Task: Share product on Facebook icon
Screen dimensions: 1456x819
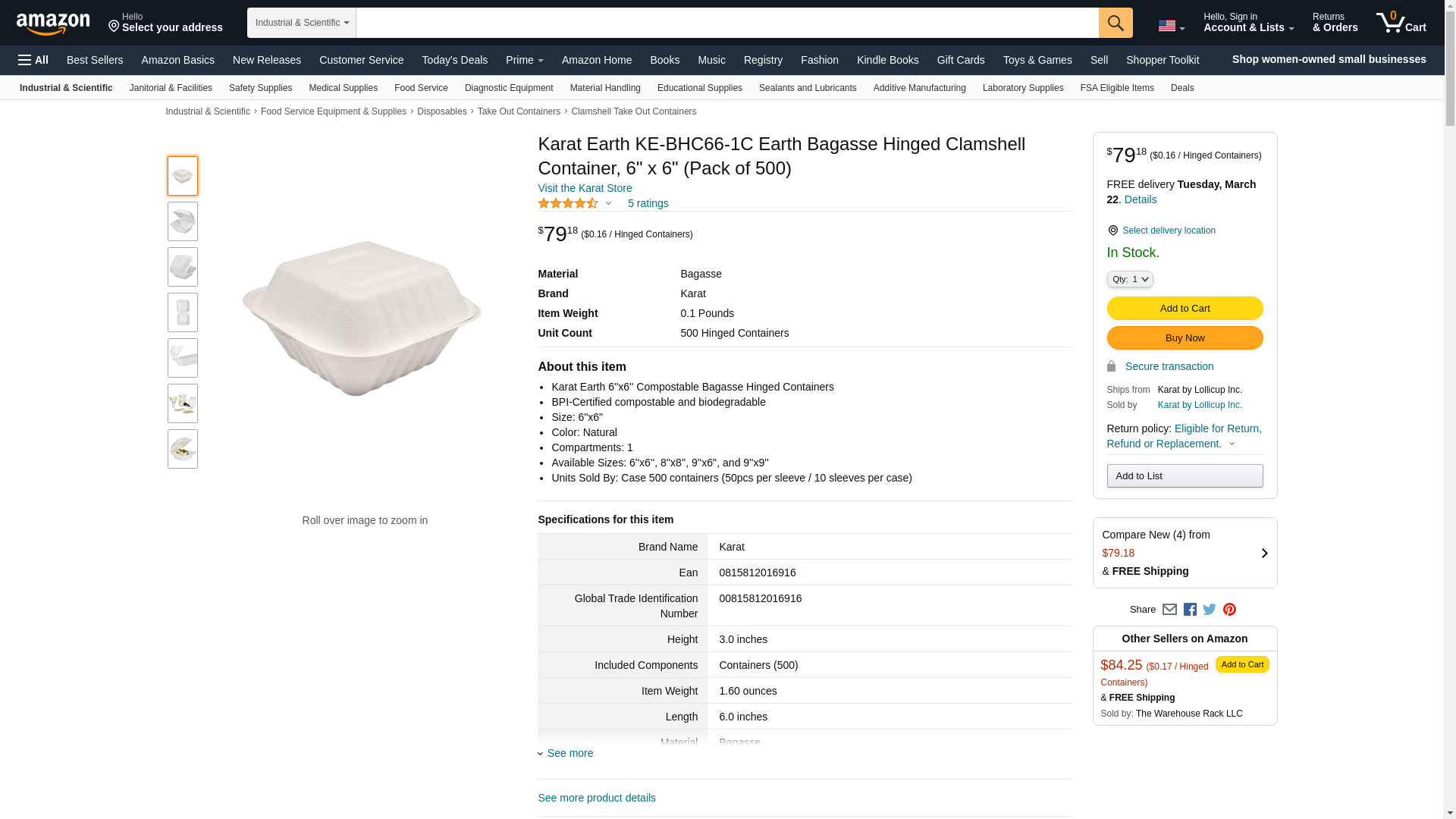Action: pos(1190,610)
